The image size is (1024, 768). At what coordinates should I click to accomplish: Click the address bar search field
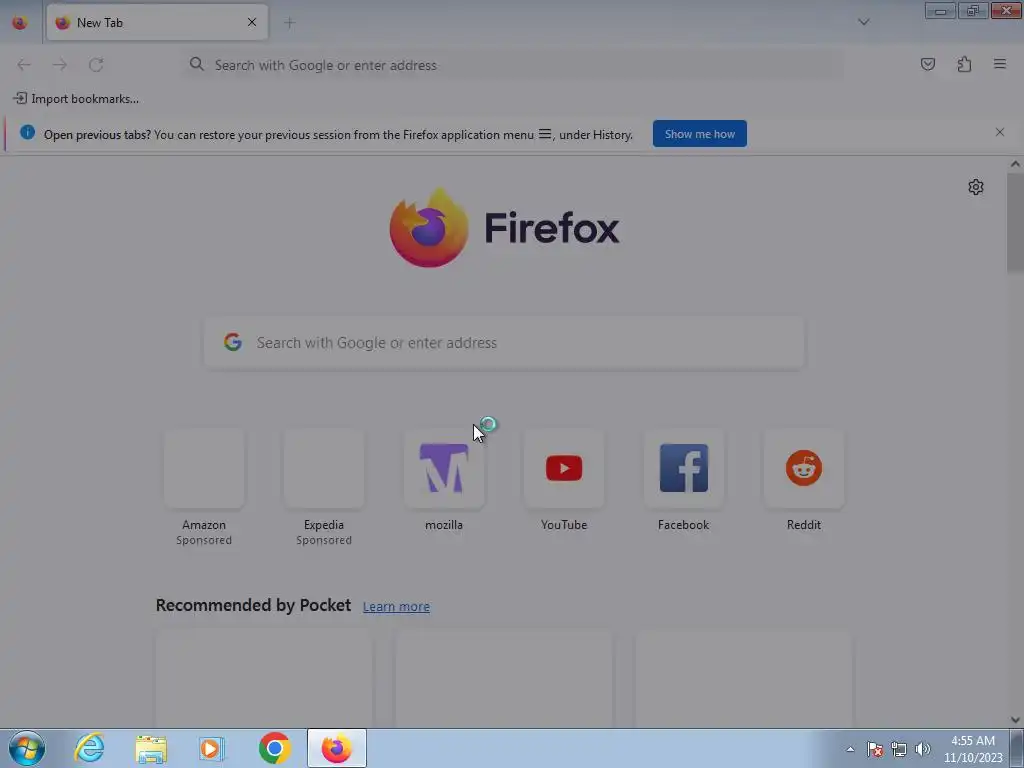pos(513,65)
